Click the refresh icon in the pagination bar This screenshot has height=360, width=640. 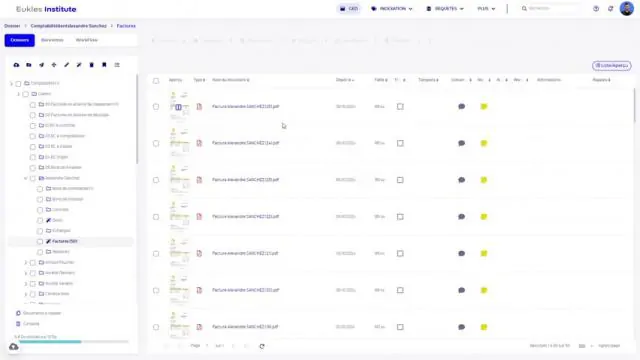(x=262, y=346)
